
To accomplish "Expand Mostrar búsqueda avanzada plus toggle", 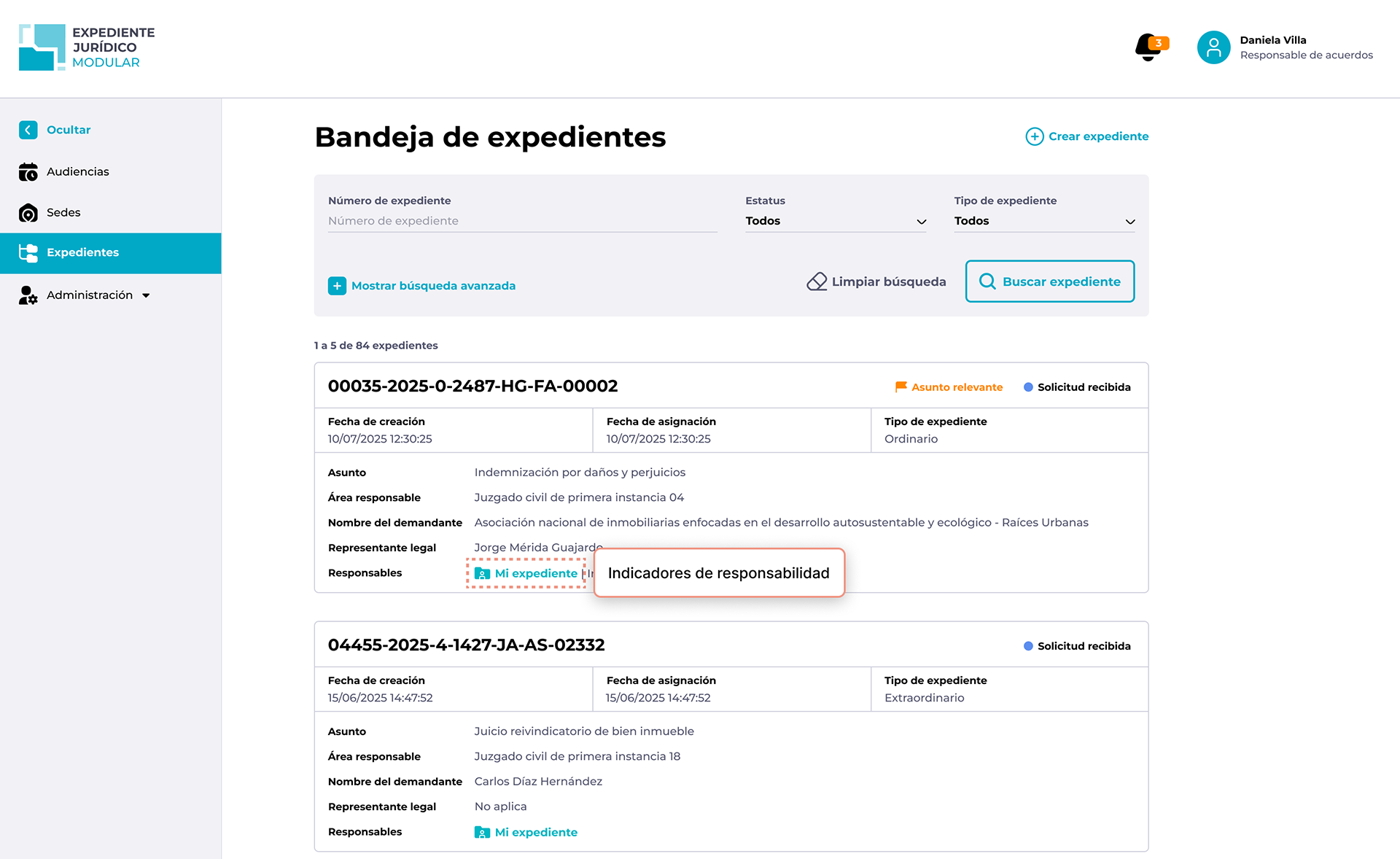I will pyautogui.click(x=337, y=286).
